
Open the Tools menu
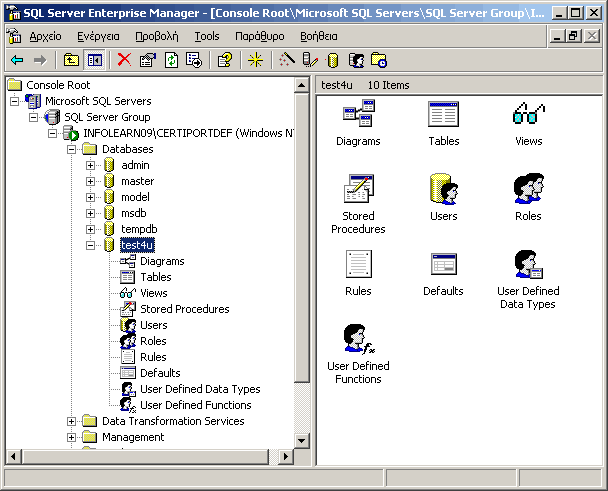[207, 36]
